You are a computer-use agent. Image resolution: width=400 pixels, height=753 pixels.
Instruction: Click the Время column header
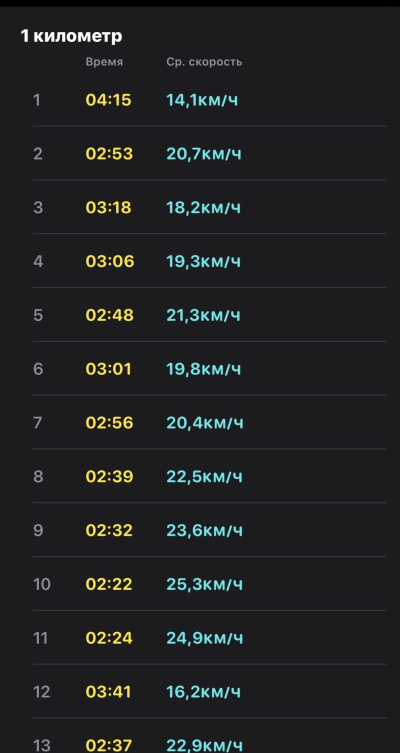[x=104, y=62]
